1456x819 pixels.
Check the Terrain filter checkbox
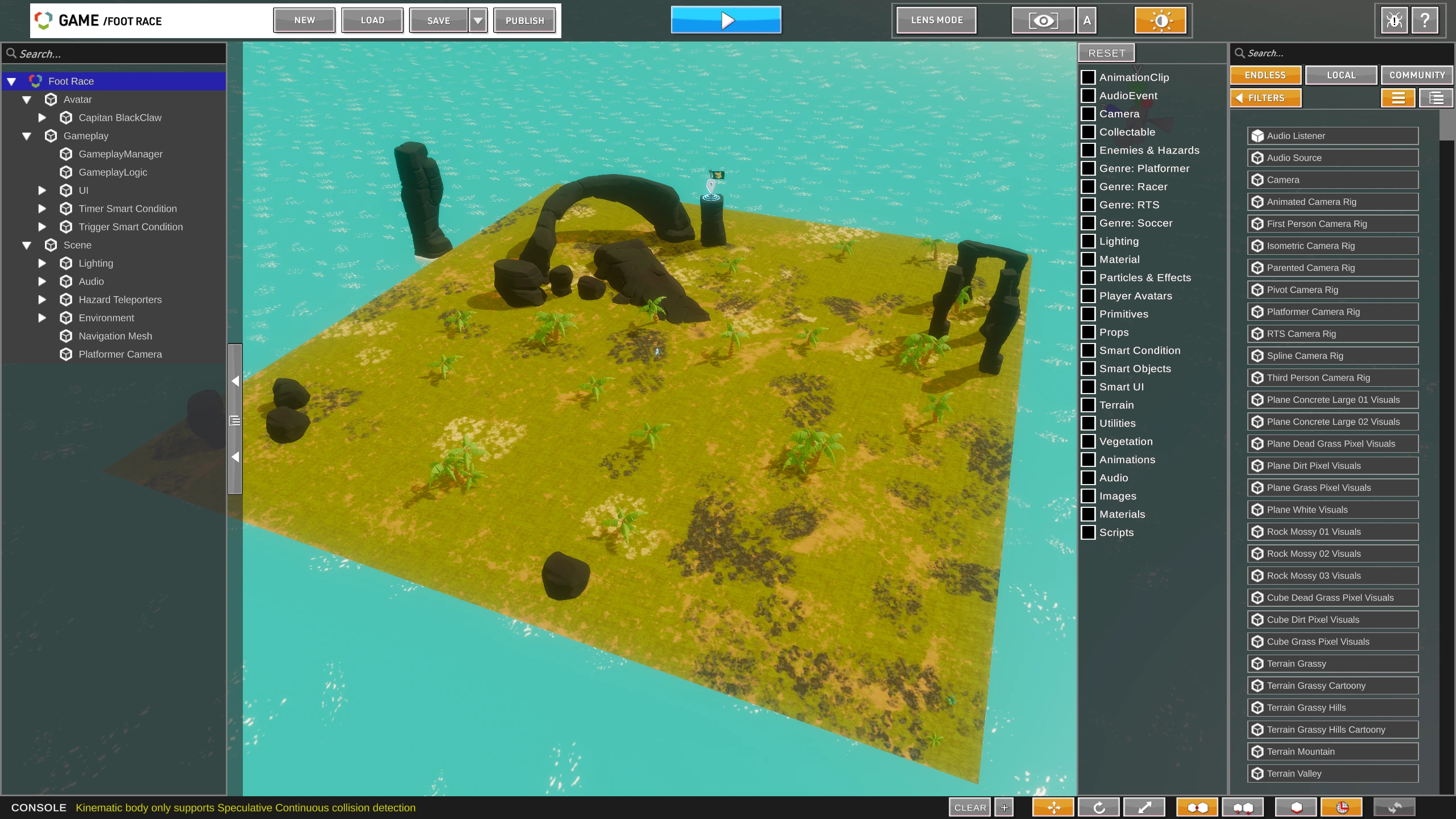[1088, 405]
